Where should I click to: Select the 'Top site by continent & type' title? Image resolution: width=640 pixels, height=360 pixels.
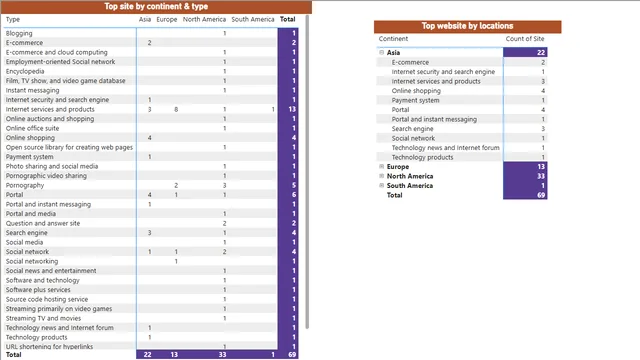[x=156, y=7]
